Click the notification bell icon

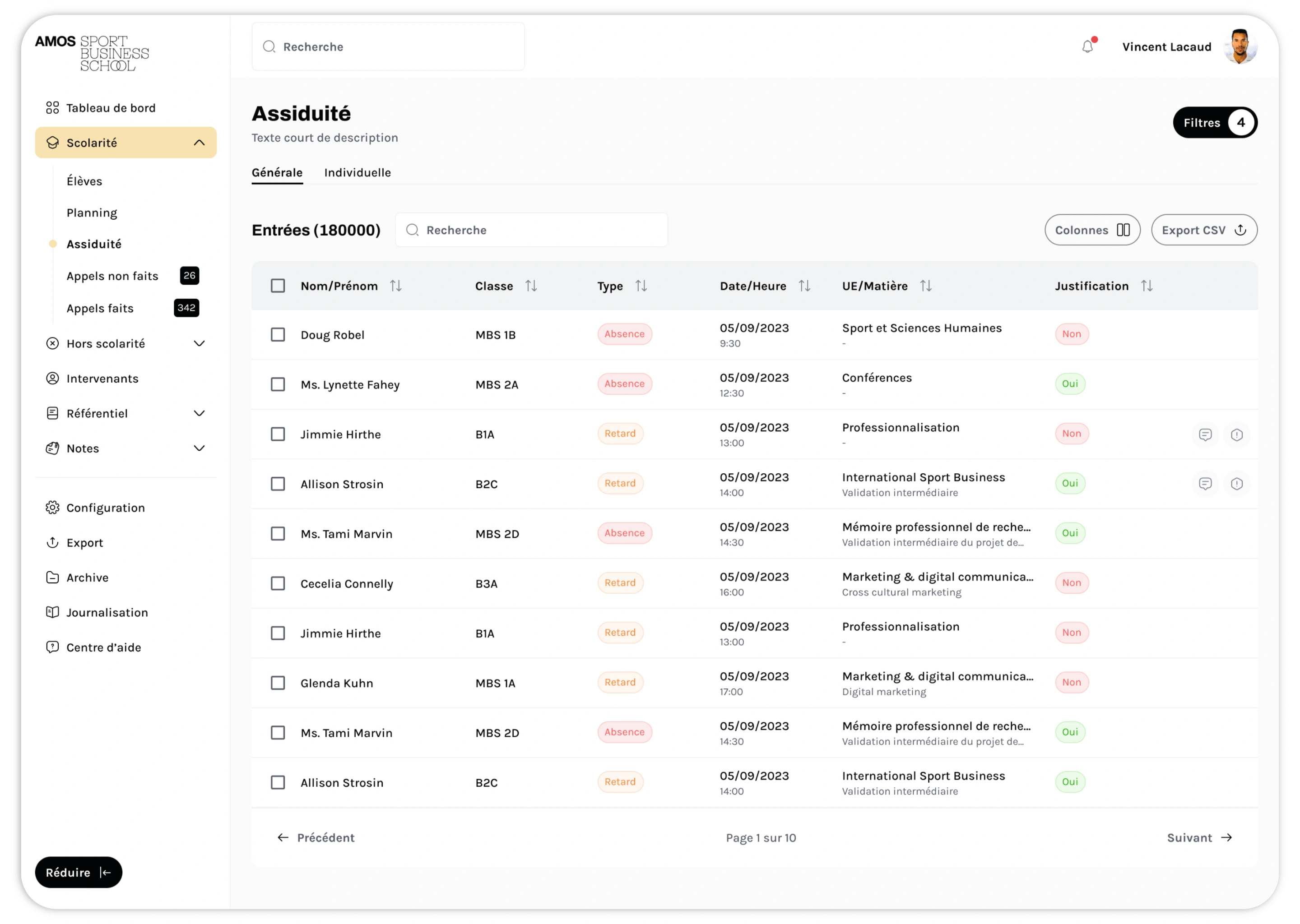1087,46
